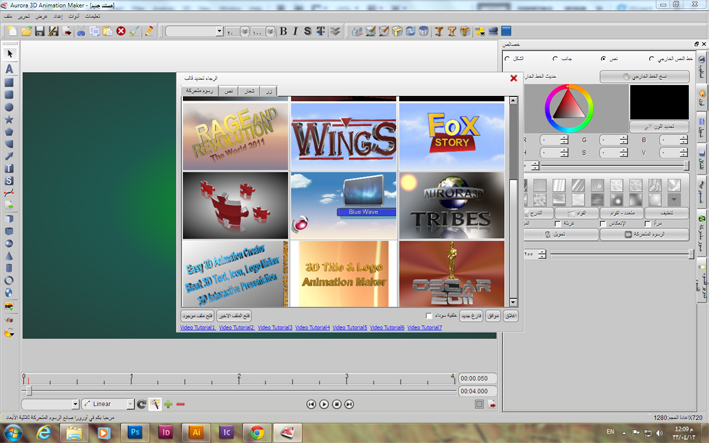Click the Save floppy disk icon
The image size is (709, 443).
[40, 31]
